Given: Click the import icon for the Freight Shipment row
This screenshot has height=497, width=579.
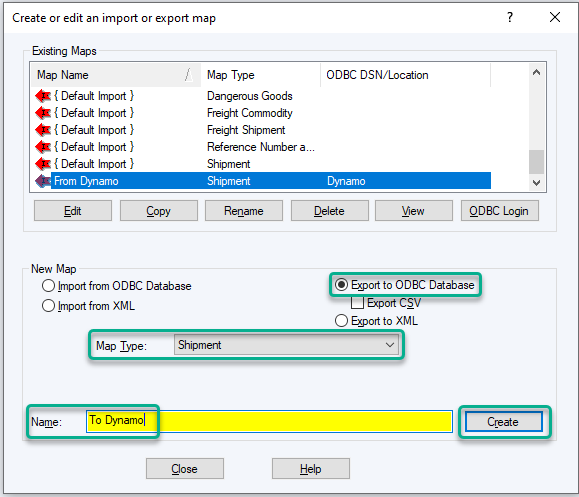Looking at the screenshot, I should coord(43,130).
